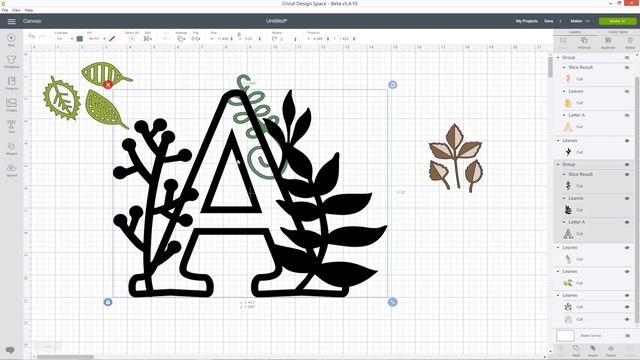Click the brown leaves image on canvas

click(456, 158)
